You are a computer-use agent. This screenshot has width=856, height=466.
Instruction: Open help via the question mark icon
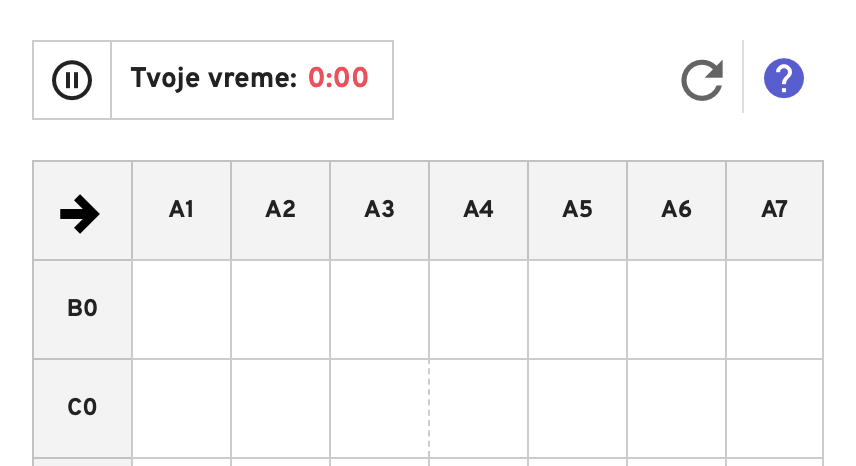(x=783, y=79)
